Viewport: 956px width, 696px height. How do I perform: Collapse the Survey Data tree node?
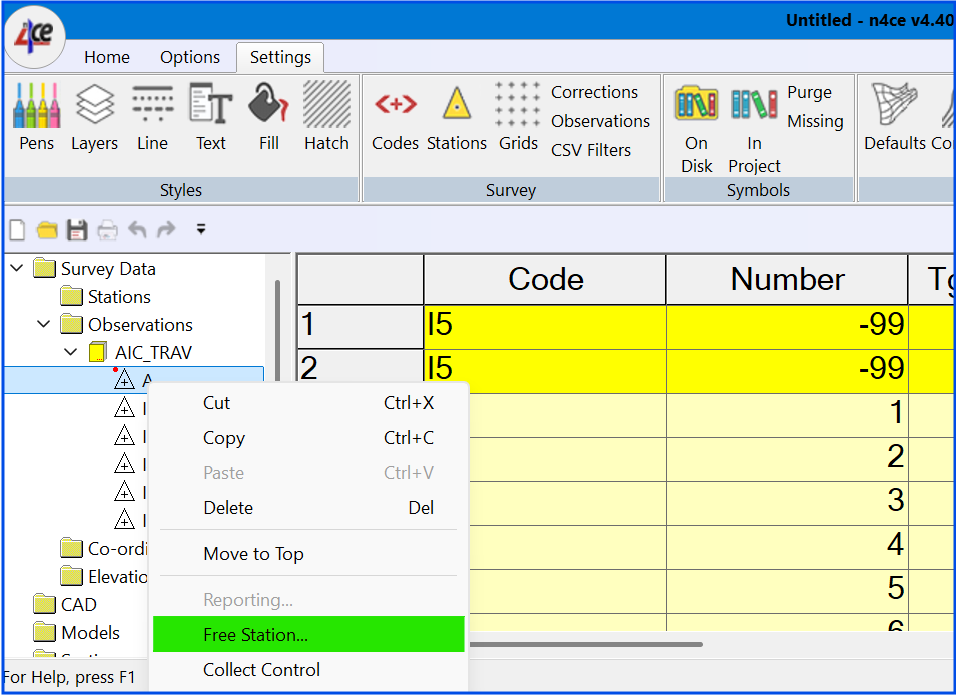coord(17,268)
